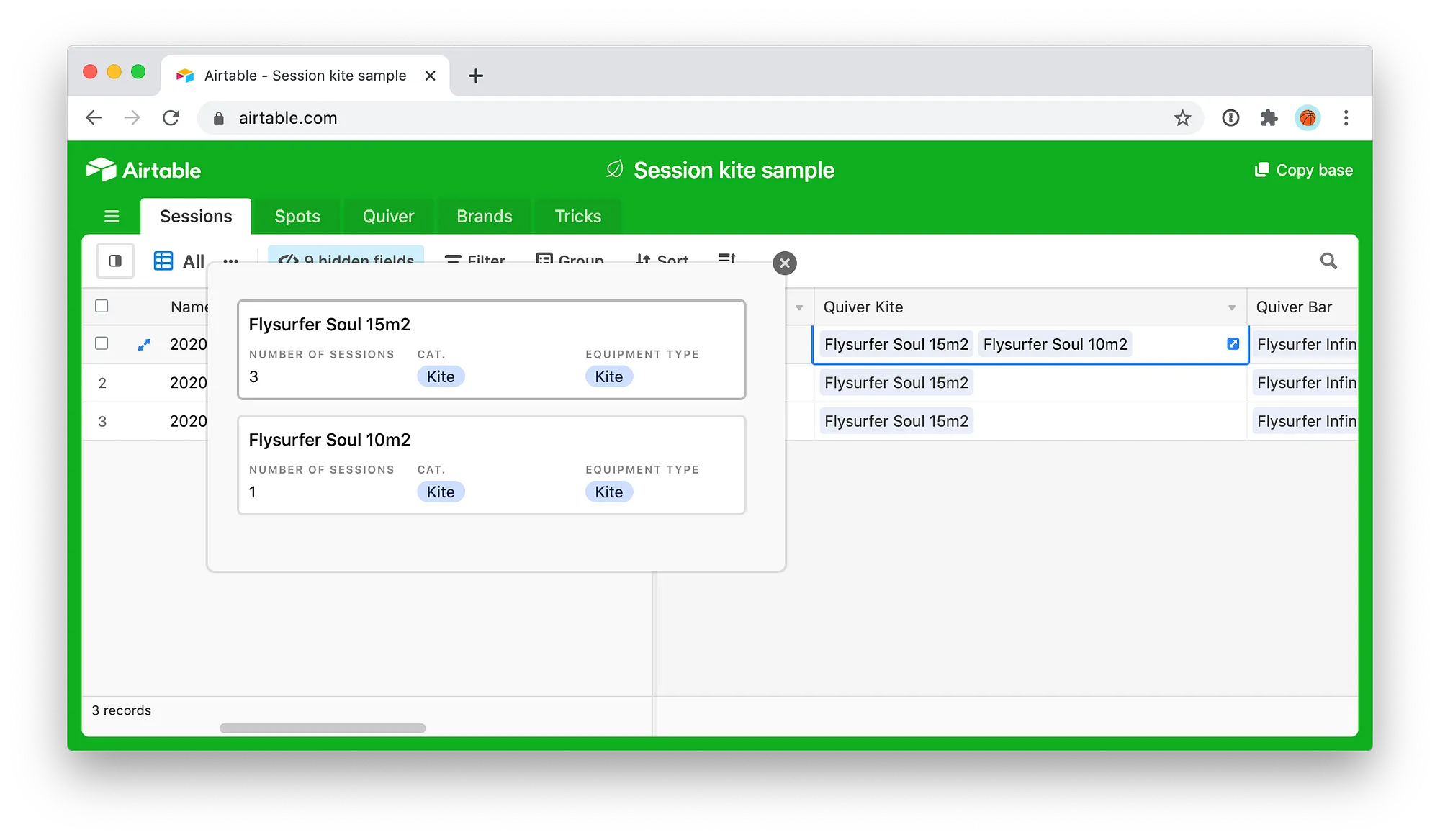This screenshot has height=840, width=1440.
Task: Open a new browser tab
Action: pos(476,76)
